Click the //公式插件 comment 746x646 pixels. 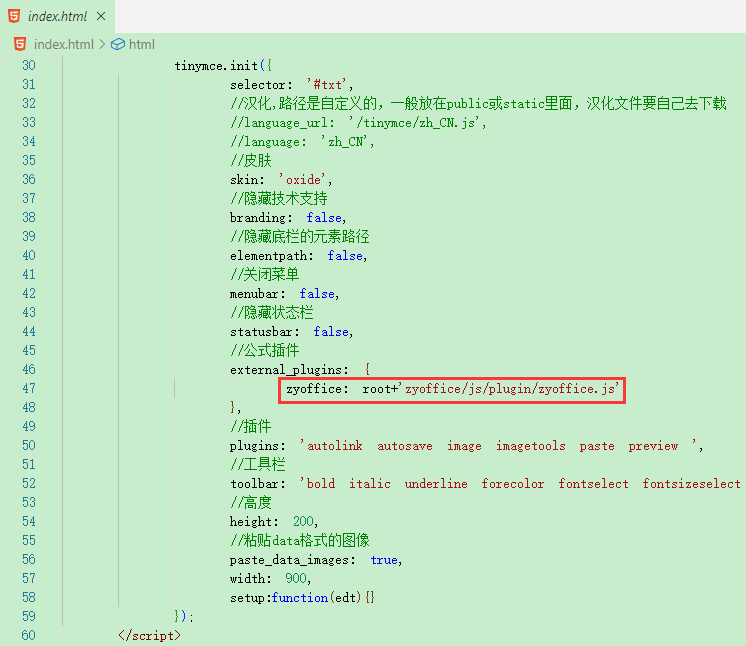(x=265, y=351)
